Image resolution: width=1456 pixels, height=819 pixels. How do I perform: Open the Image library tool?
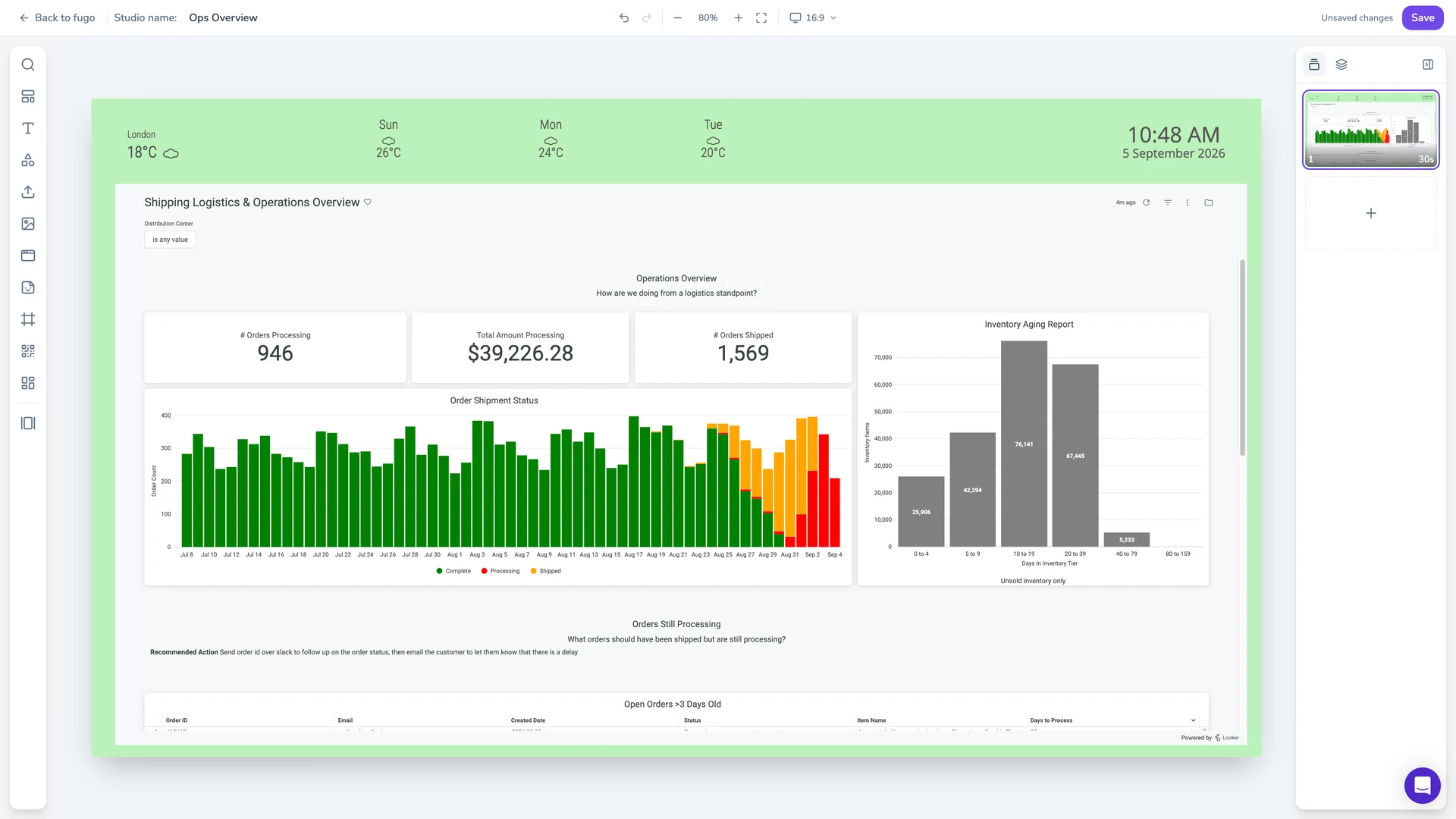[28, 224]
